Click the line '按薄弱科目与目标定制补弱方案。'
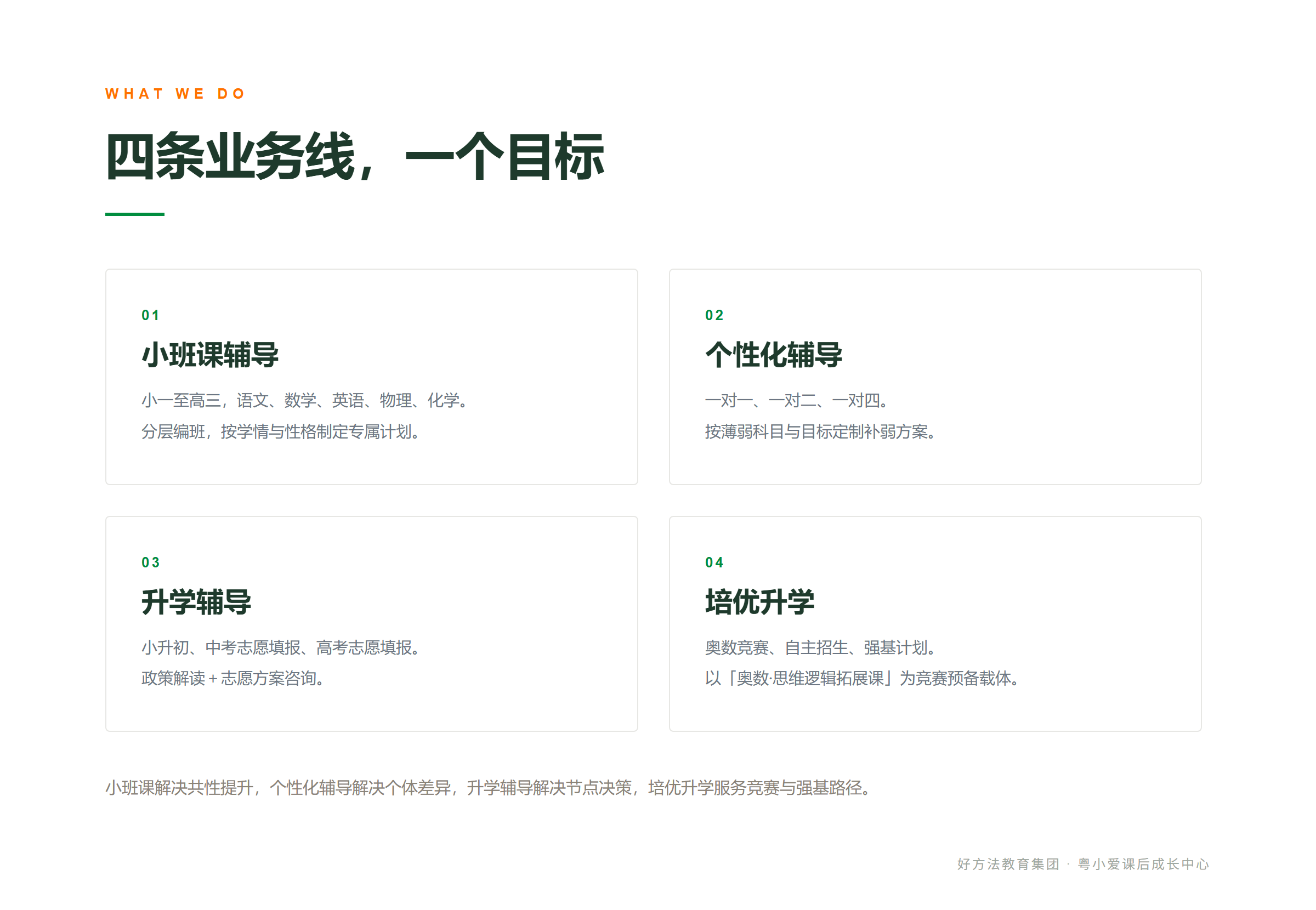The height and width of the screenshot is (910, 1316). point(820,431)
